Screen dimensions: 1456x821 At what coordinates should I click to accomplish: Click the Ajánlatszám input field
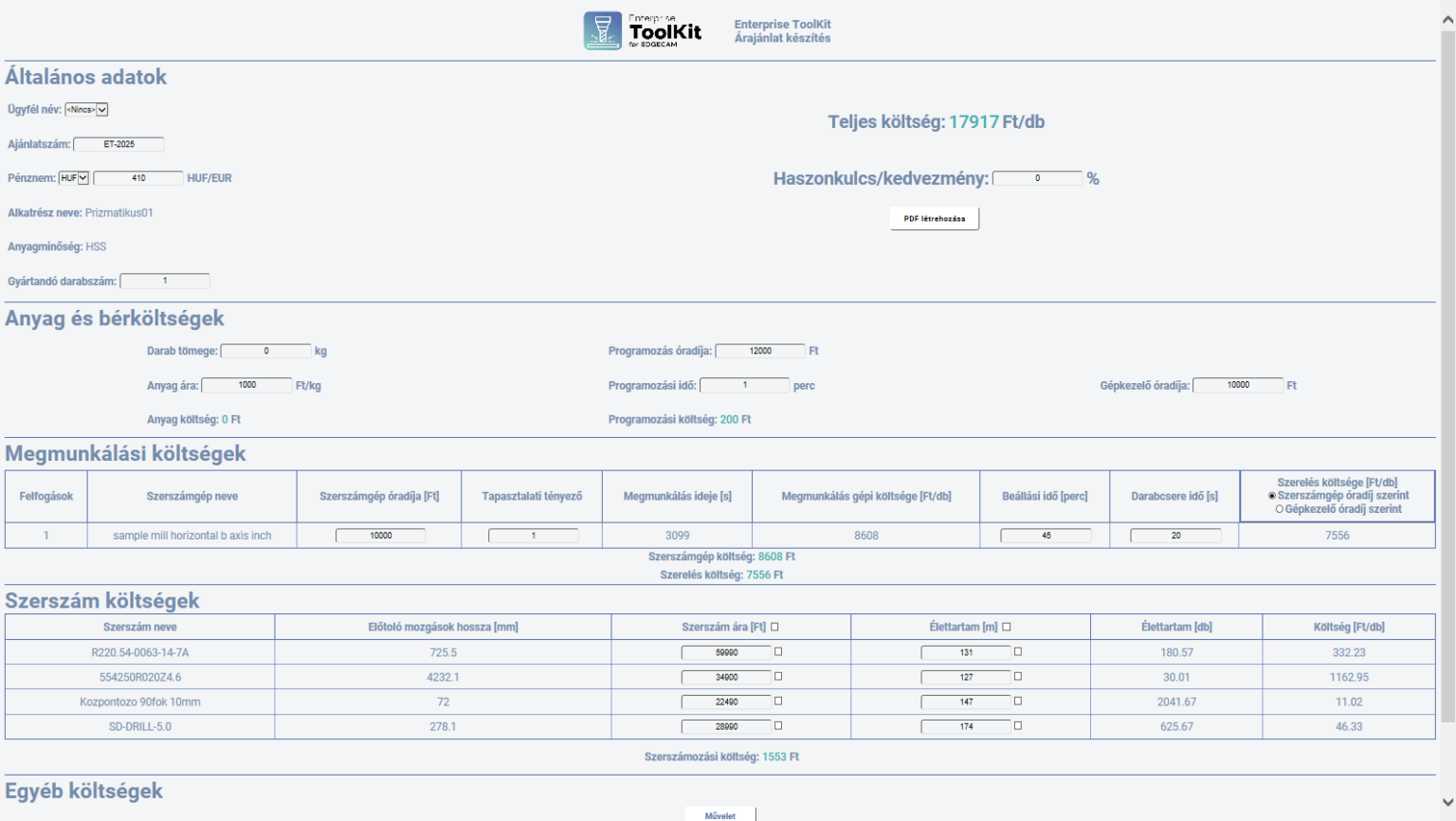pyautogui.click(x=119, y=143)
